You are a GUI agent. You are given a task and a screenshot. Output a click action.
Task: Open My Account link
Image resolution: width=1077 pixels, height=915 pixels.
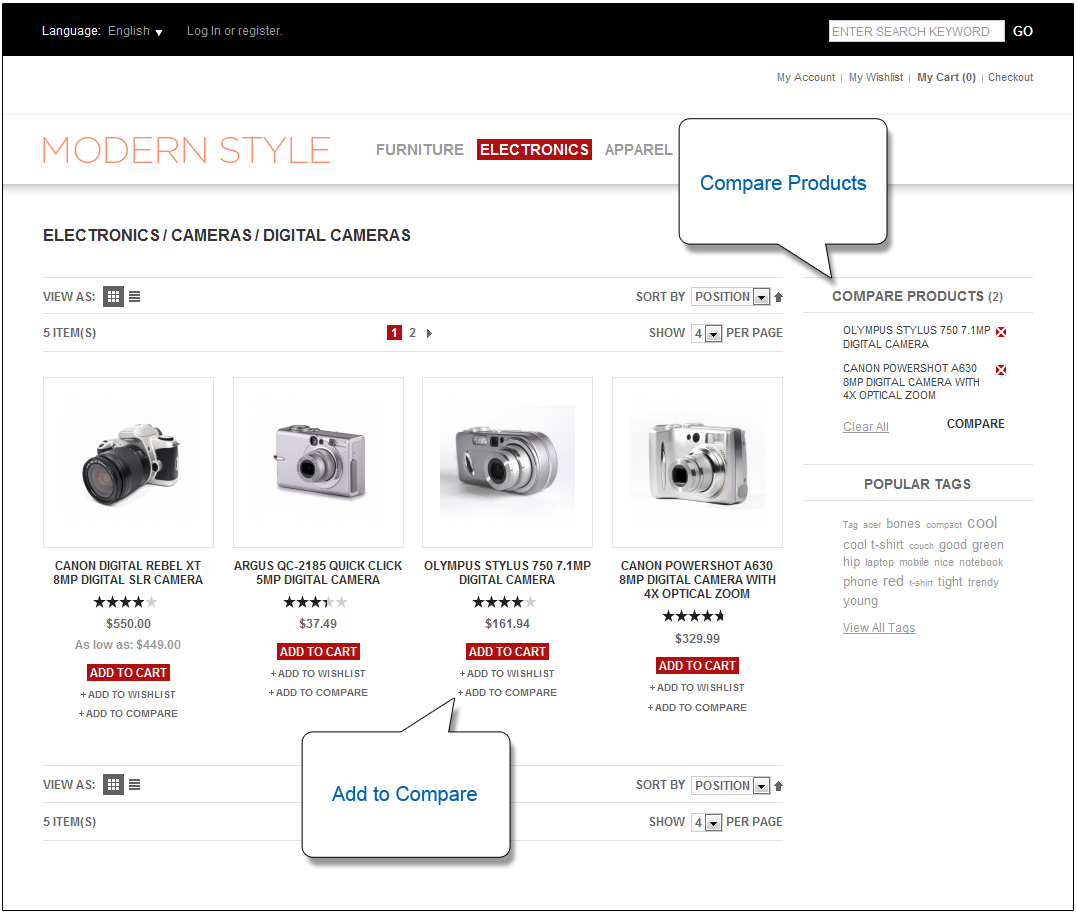806,78
